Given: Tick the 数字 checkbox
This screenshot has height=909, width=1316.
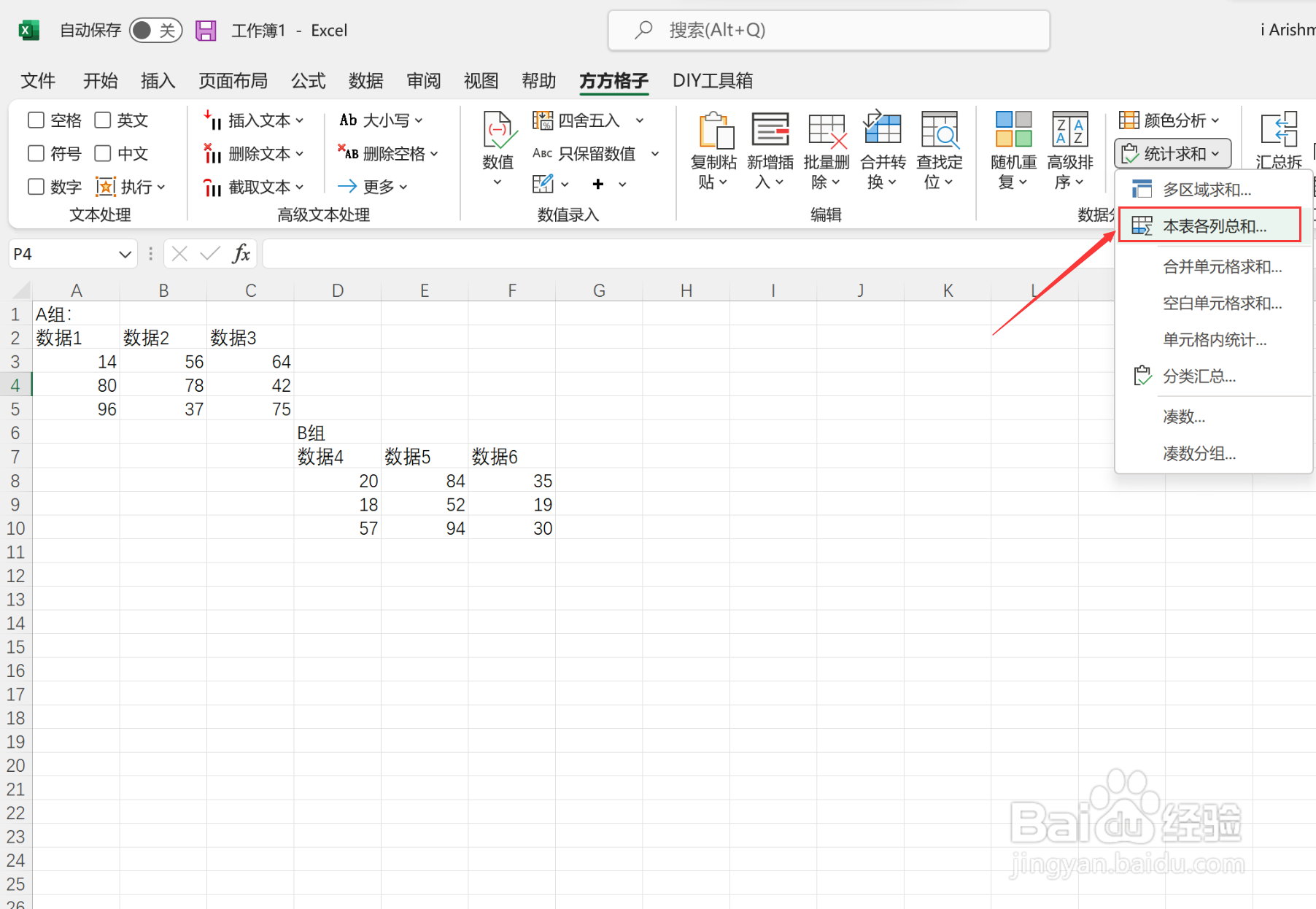Looking at the screenshot, I should pyautogui.click(x=36, y=187).
